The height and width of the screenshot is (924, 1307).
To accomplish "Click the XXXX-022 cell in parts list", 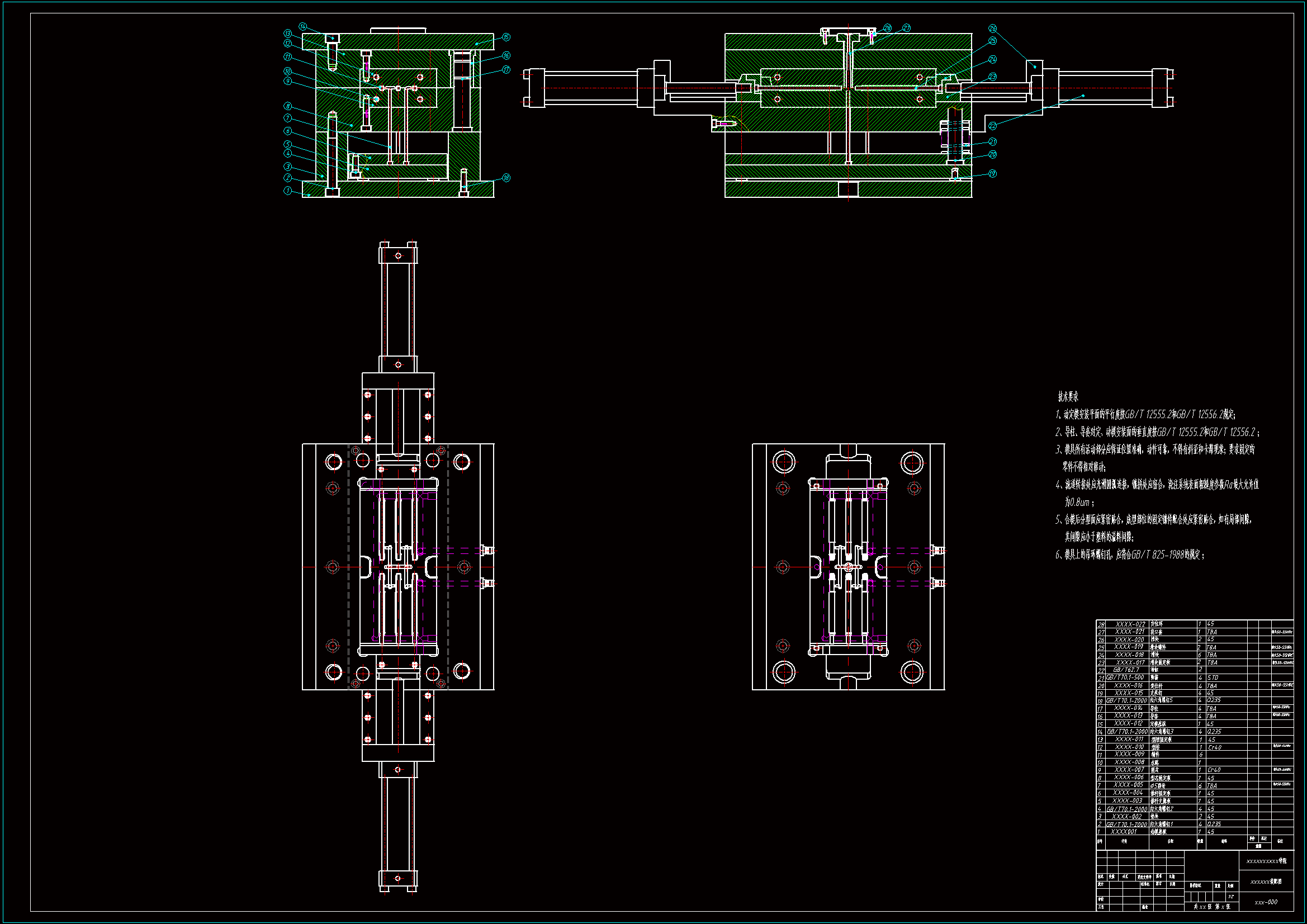I will [1130, 624].
